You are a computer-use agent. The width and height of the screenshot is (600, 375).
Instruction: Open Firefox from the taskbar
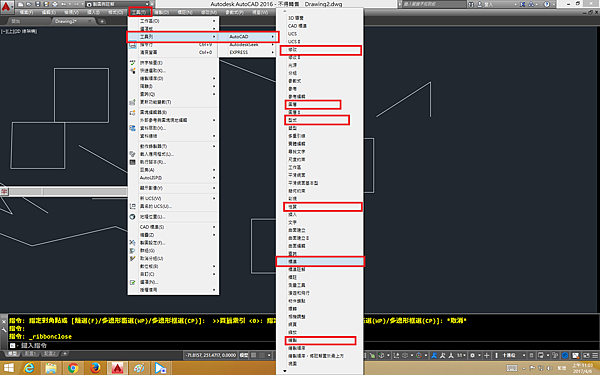(95, 368)
